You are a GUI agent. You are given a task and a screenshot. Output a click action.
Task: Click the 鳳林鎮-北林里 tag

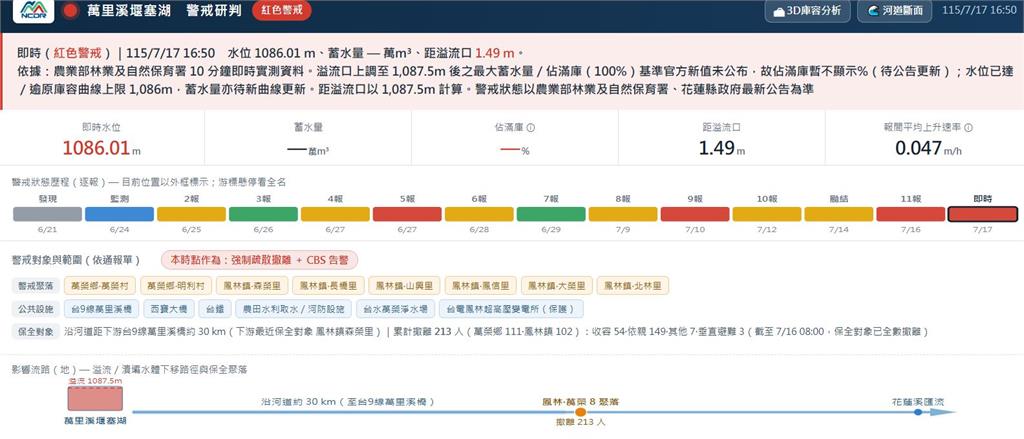point(633,285)
